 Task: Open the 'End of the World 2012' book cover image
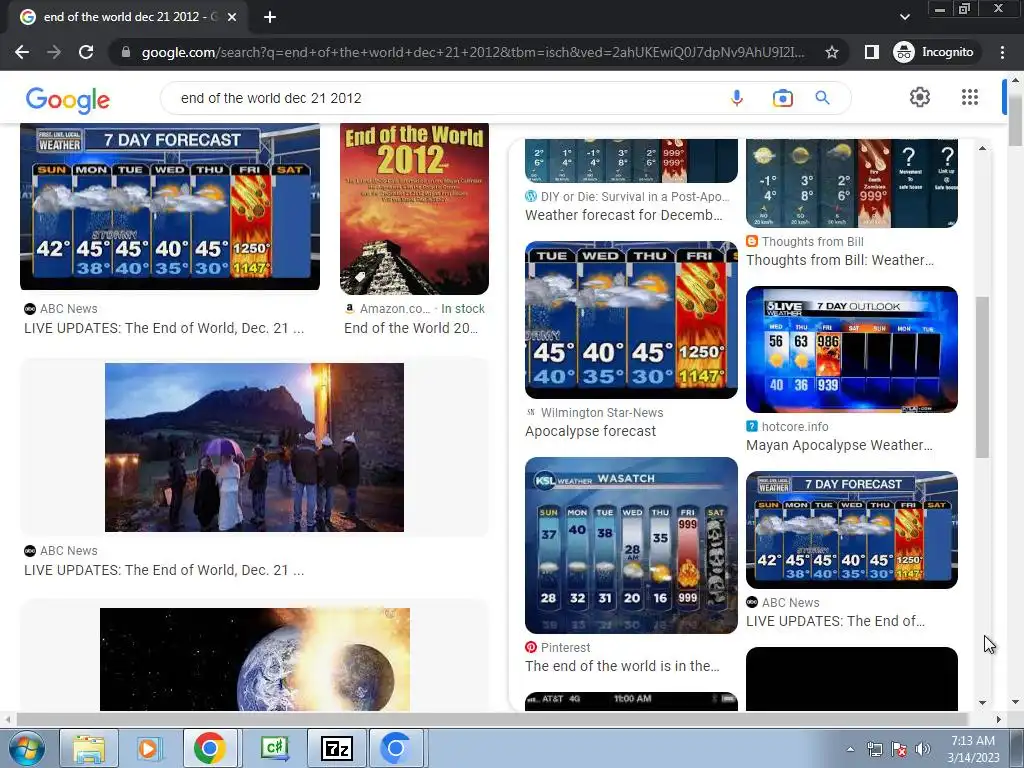click(x=414, y=209)
